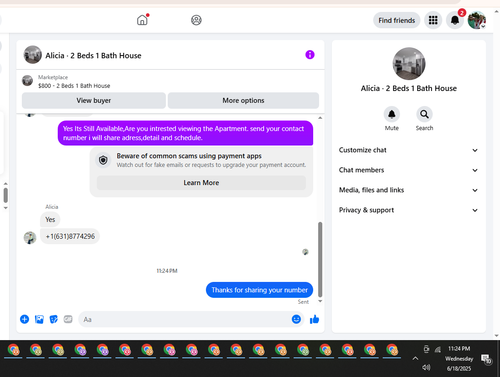Image resolution: width=500 pixels, height=377 pixels.
Task: Send a thumbs up like
Action: point(314,319)
